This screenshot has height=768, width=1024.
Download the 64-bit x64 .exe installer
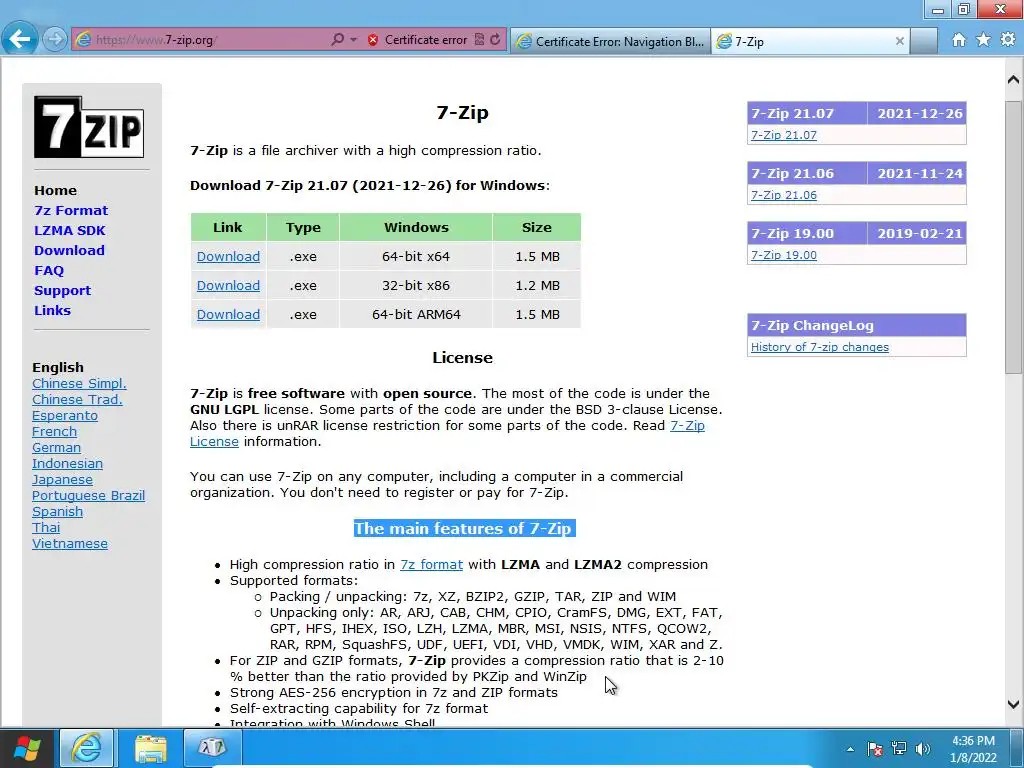pos(228,257)
